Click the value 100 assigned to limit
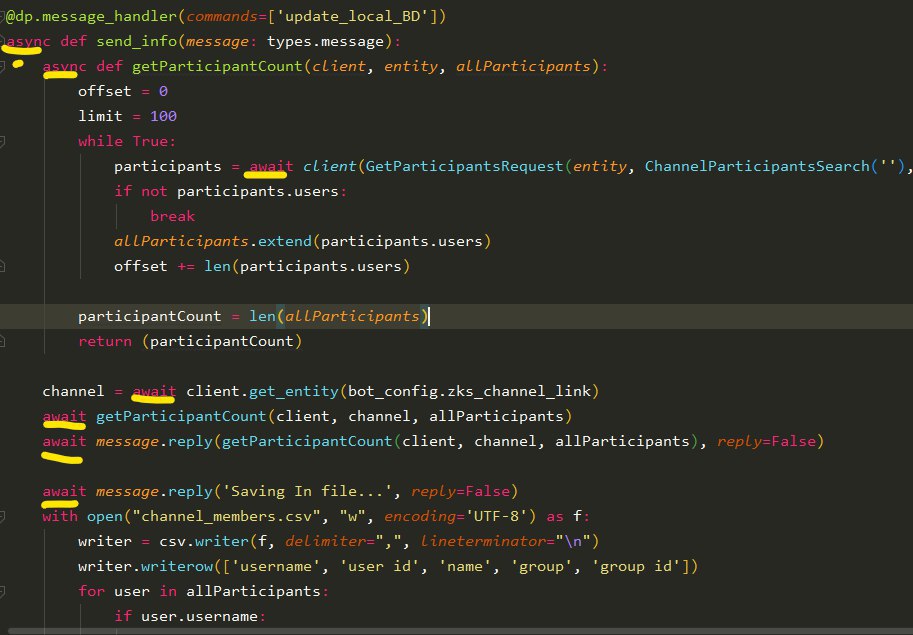The height and width of the screenshot is (635, 913). 164,116
